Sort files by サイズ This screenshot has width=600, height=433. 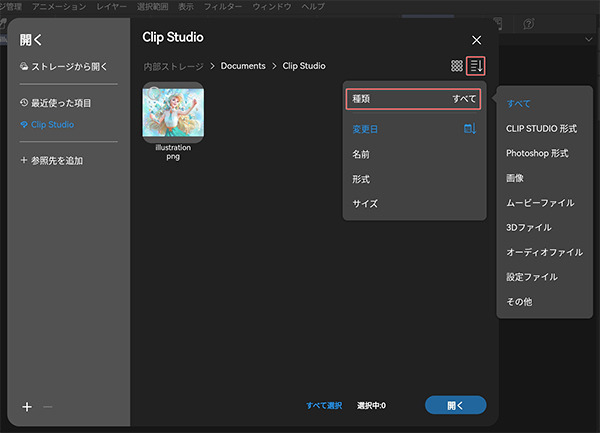[365, 204]
